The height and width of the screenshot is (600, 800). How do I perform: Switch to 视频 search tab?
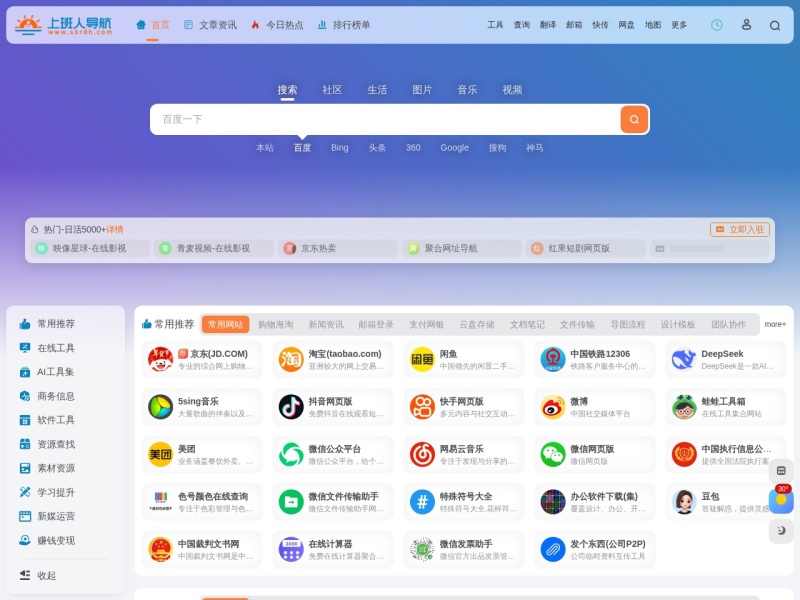512,90
